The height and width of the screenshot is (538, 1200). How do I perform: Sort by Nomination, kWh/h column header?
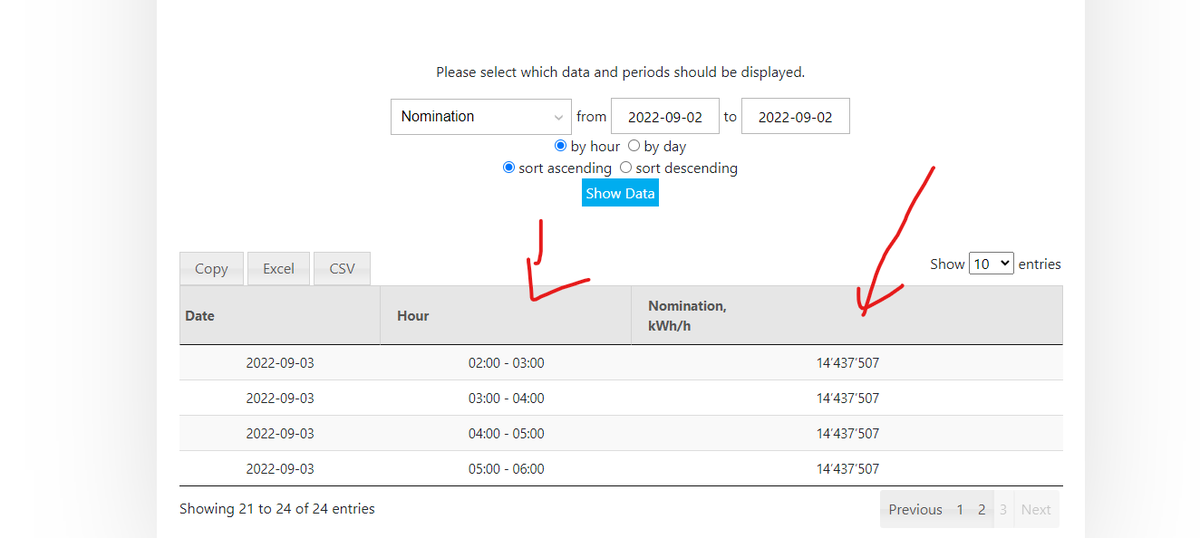pos(847,316)
